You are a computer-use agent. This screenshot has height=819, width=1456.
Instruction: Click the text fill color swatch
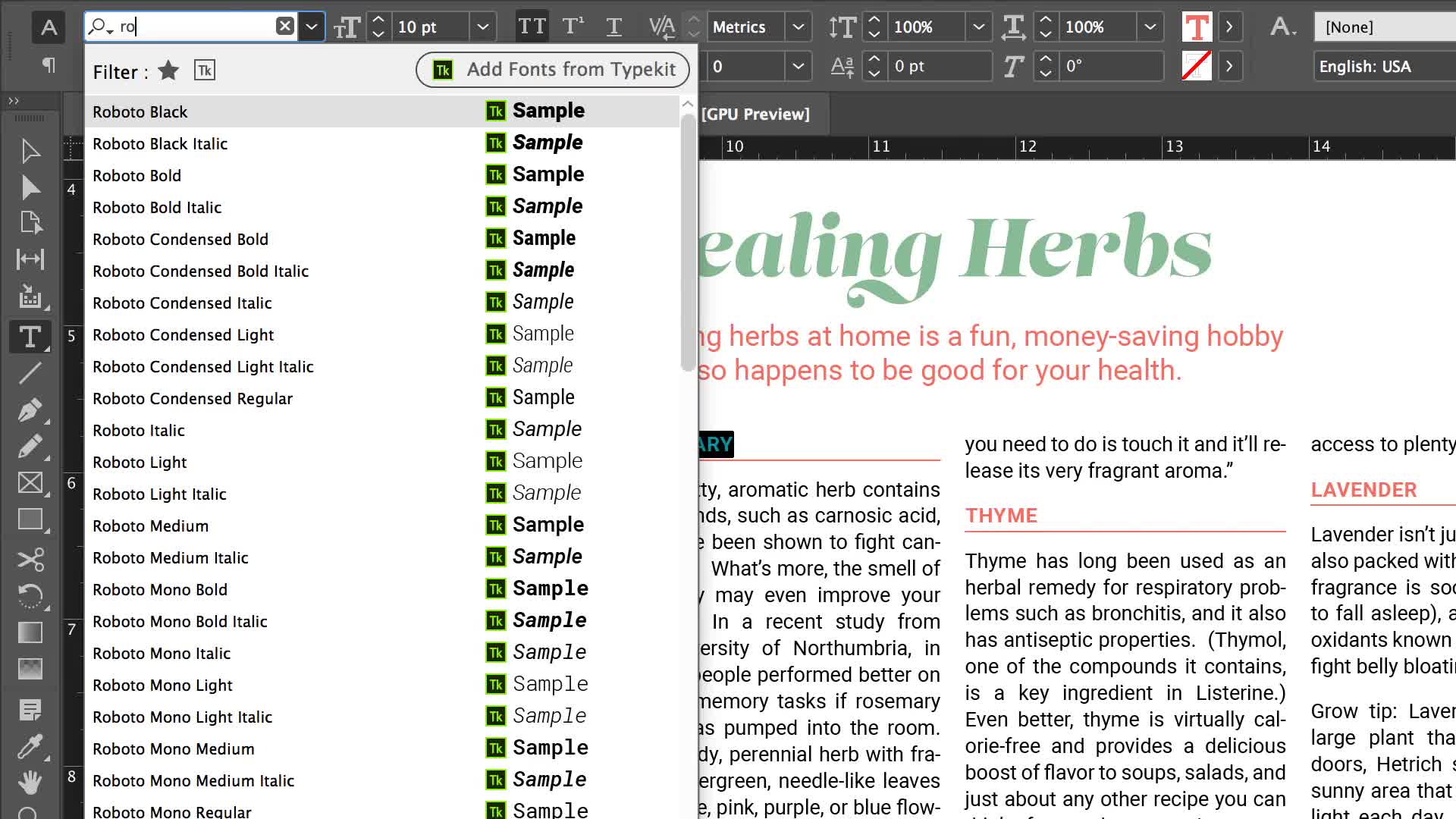[x=1197, y=27]
